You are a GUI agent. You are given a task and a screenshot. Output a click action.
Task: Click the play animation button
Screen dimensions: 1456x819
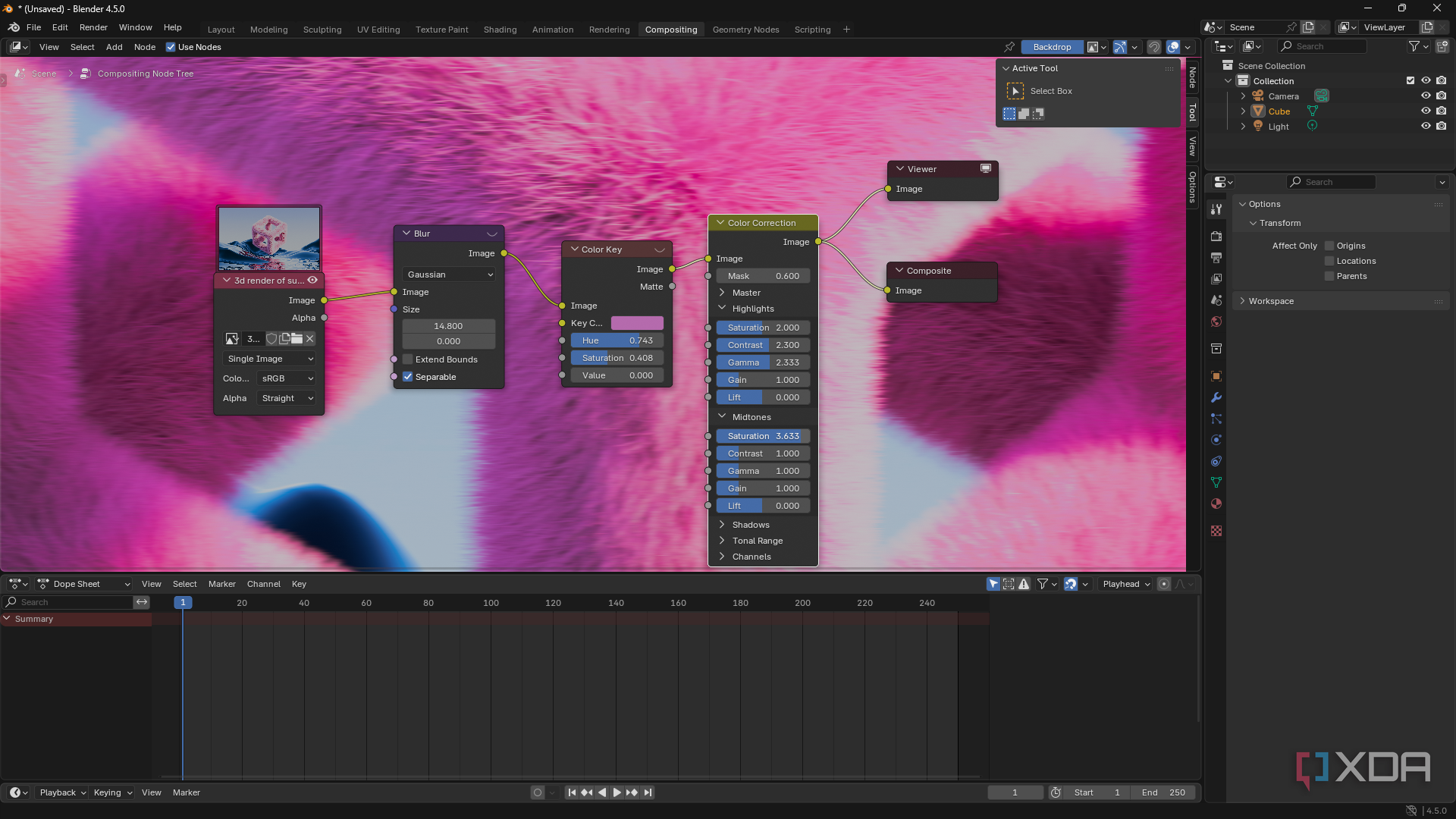pyautogui.click(x=617, y=792)
